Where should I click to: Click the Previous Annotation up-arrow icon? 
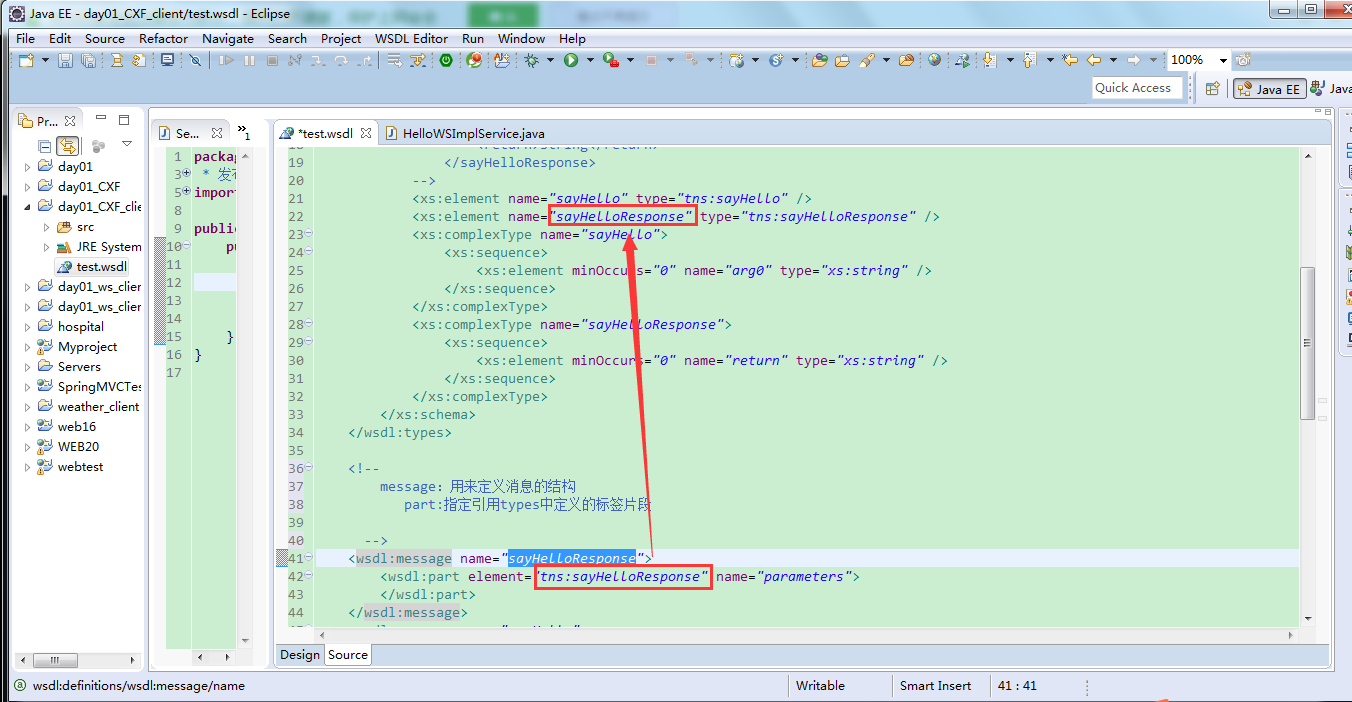(x=1029, y=60)
